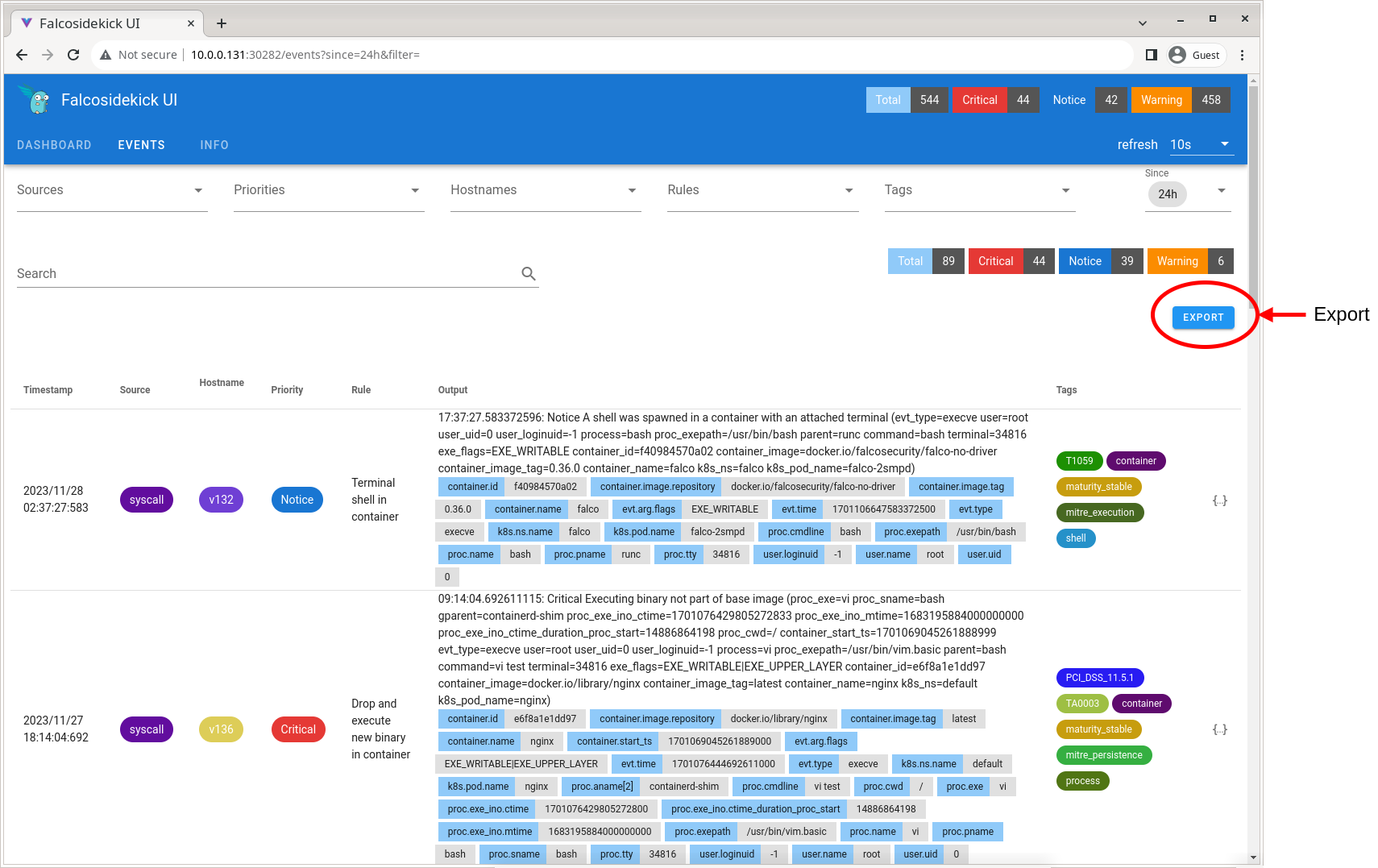Go back in browser history
Screen dimensions: 1378x868
(22, 55)
